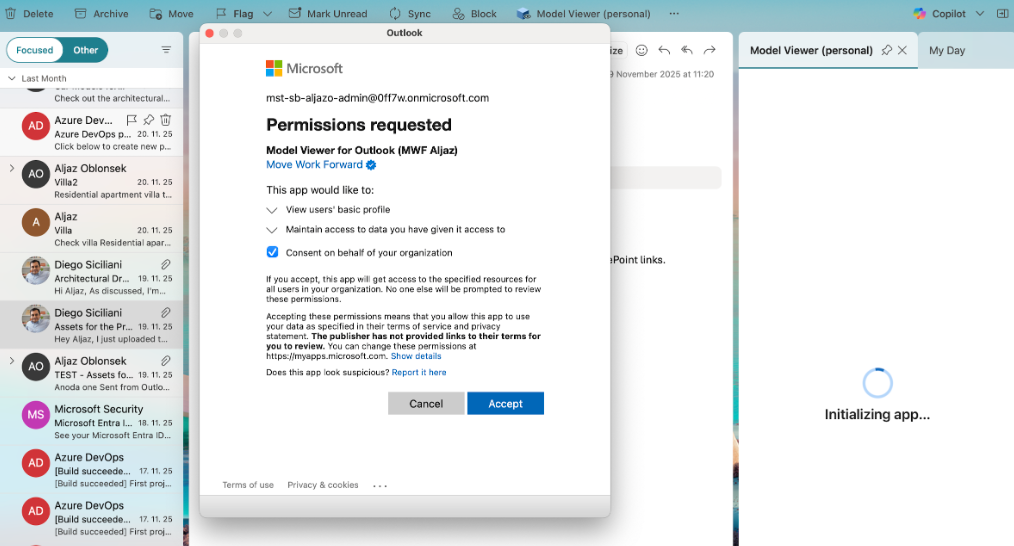Open Model Viewer (personal) add-in in toolbar
This screenshot has width=1014, height=546.
(583, 14)
